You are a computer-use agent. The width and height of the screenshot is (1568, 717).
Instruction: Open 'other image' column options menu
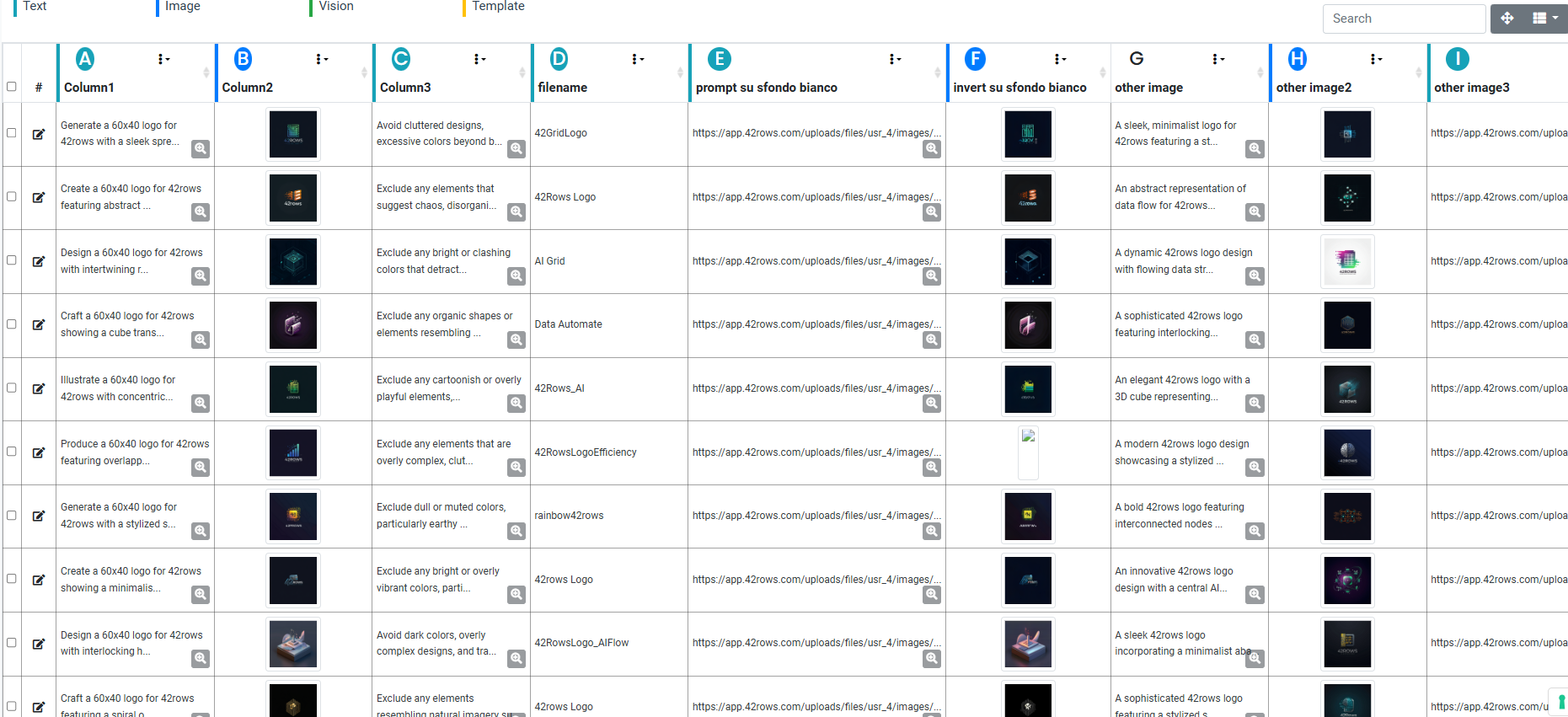click(x=1218, y=59)
